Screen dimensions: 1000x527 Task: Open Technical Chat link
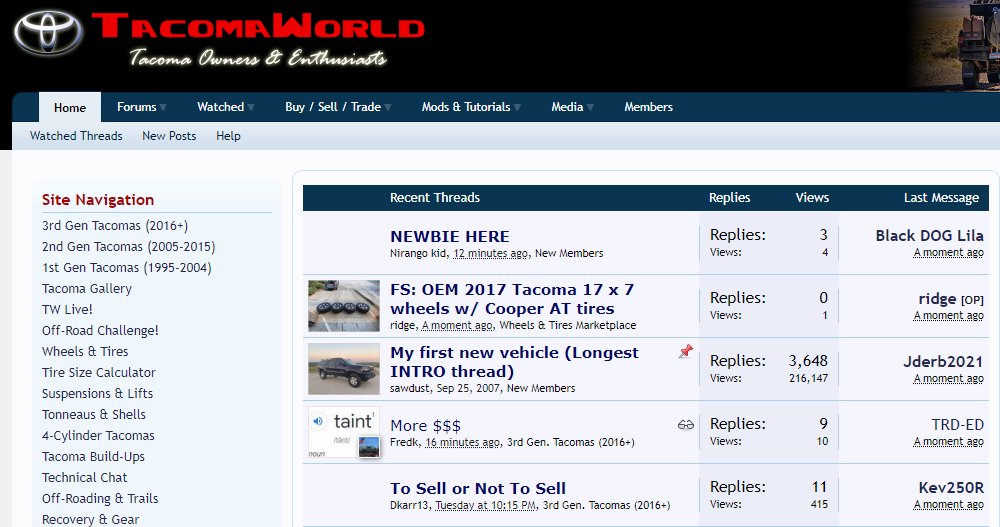tap(84, 478)
